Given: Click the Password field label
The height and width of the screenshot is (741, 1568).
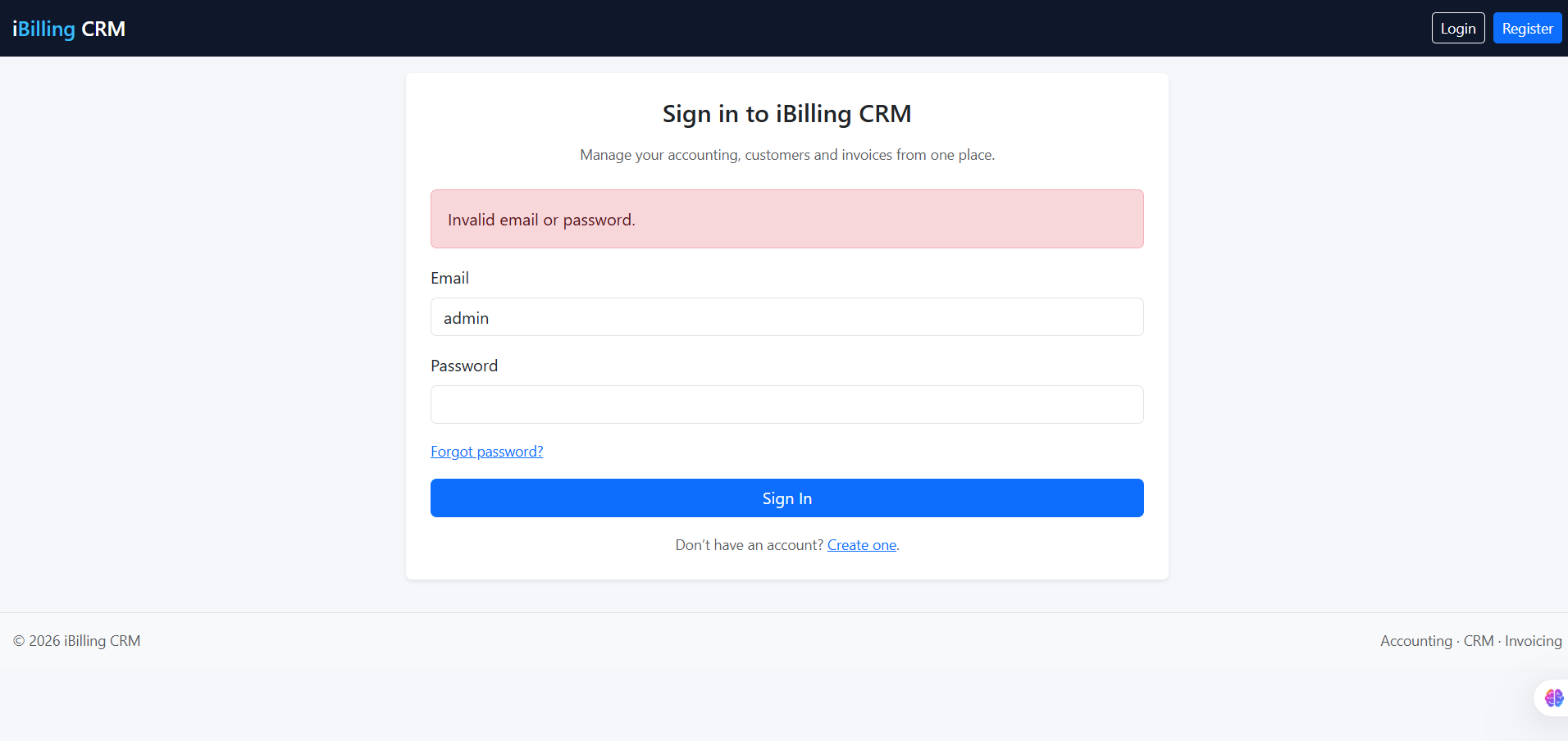Looking at the screenshot, I should [x=463, y=366].
